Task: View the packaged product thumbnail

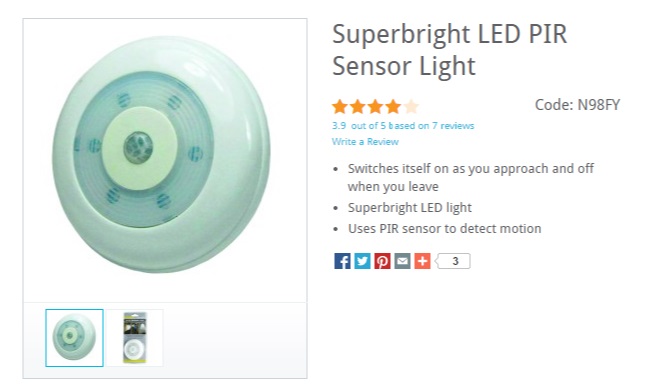Action: (x=135, y=338)
